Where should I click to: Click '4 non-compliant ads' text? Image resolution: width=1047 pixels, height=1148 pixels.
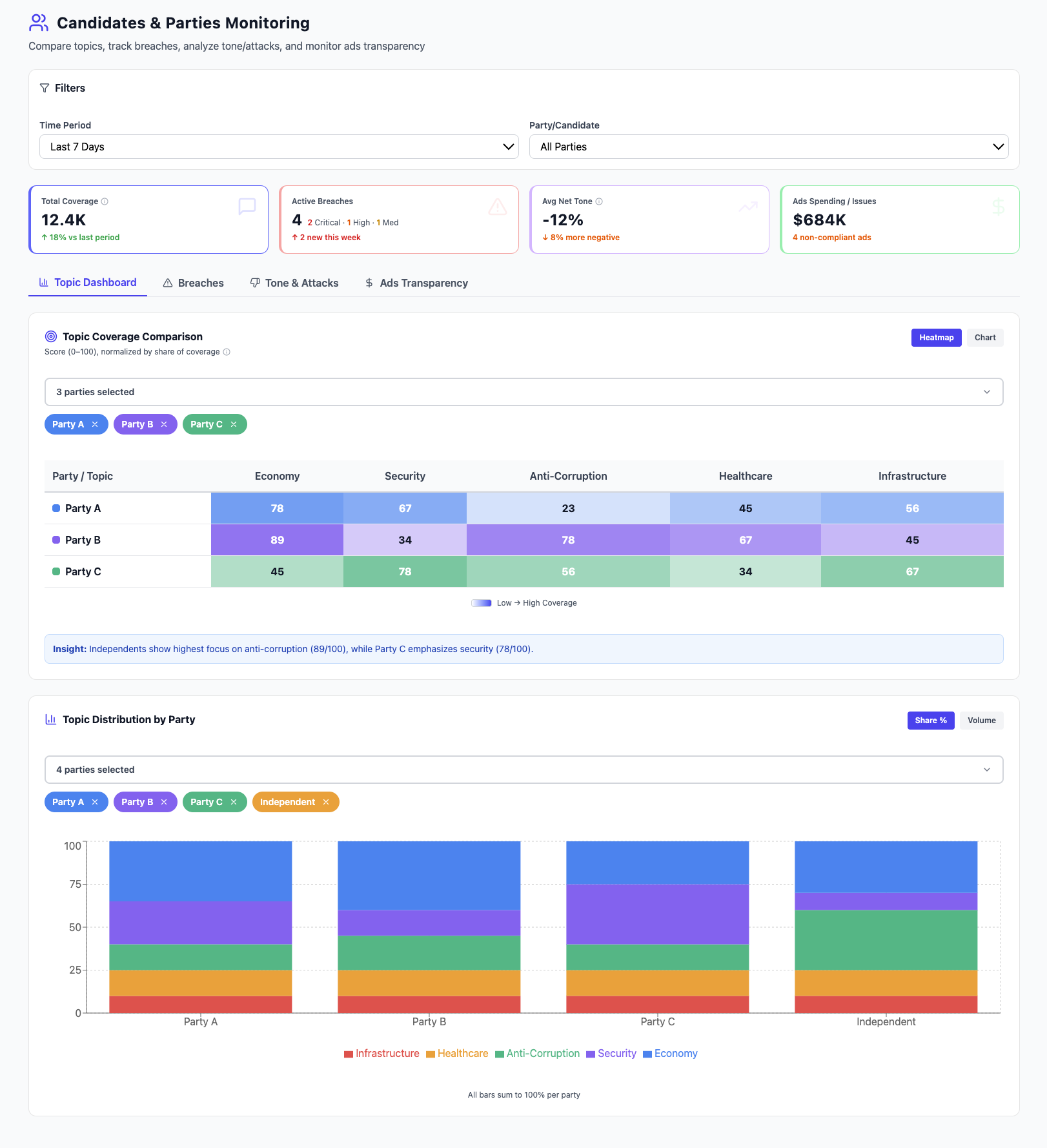click(832, 238)
